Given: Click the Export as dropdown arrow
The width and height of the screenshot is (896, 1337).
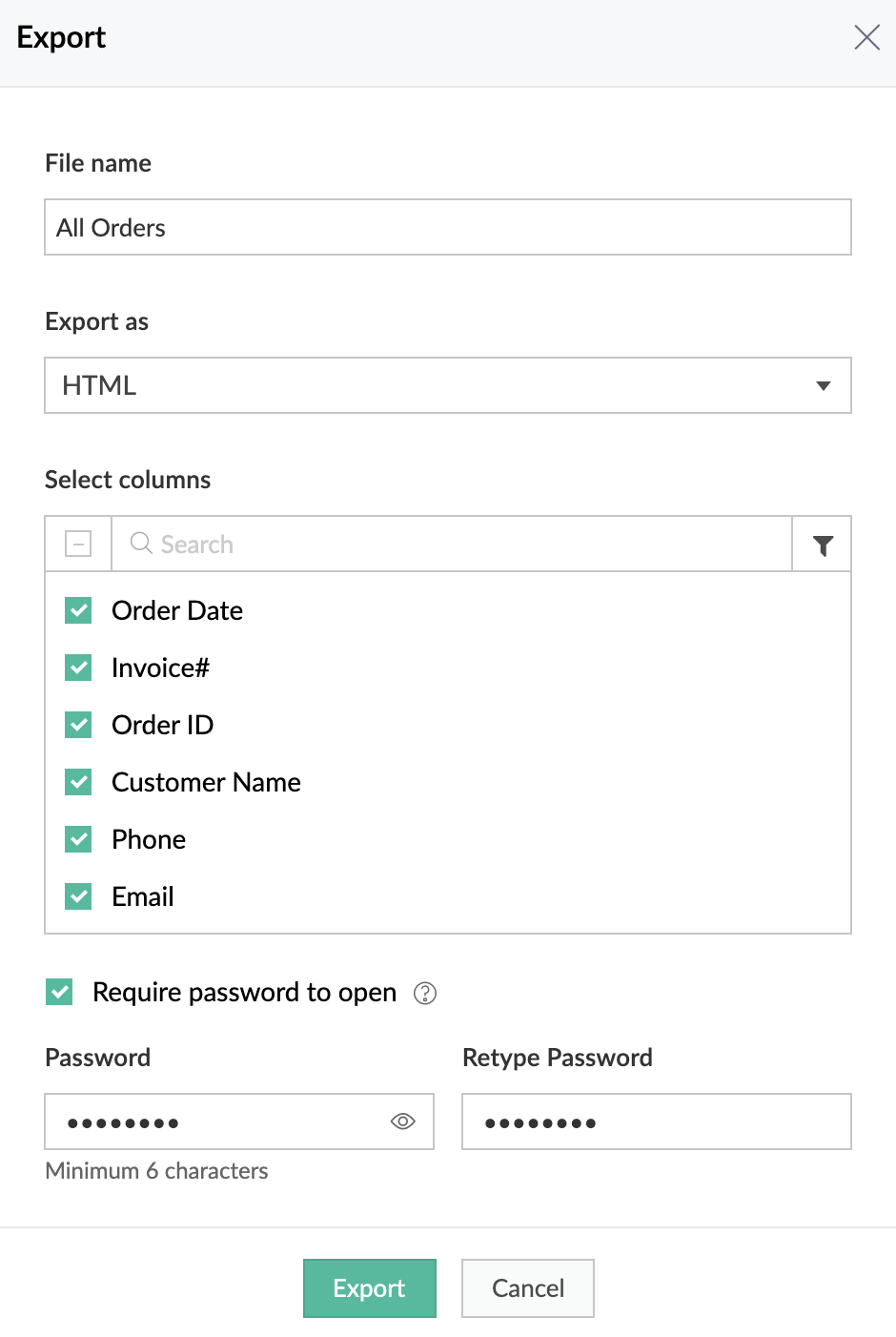Looking at the screenshot, I should 824,386.
